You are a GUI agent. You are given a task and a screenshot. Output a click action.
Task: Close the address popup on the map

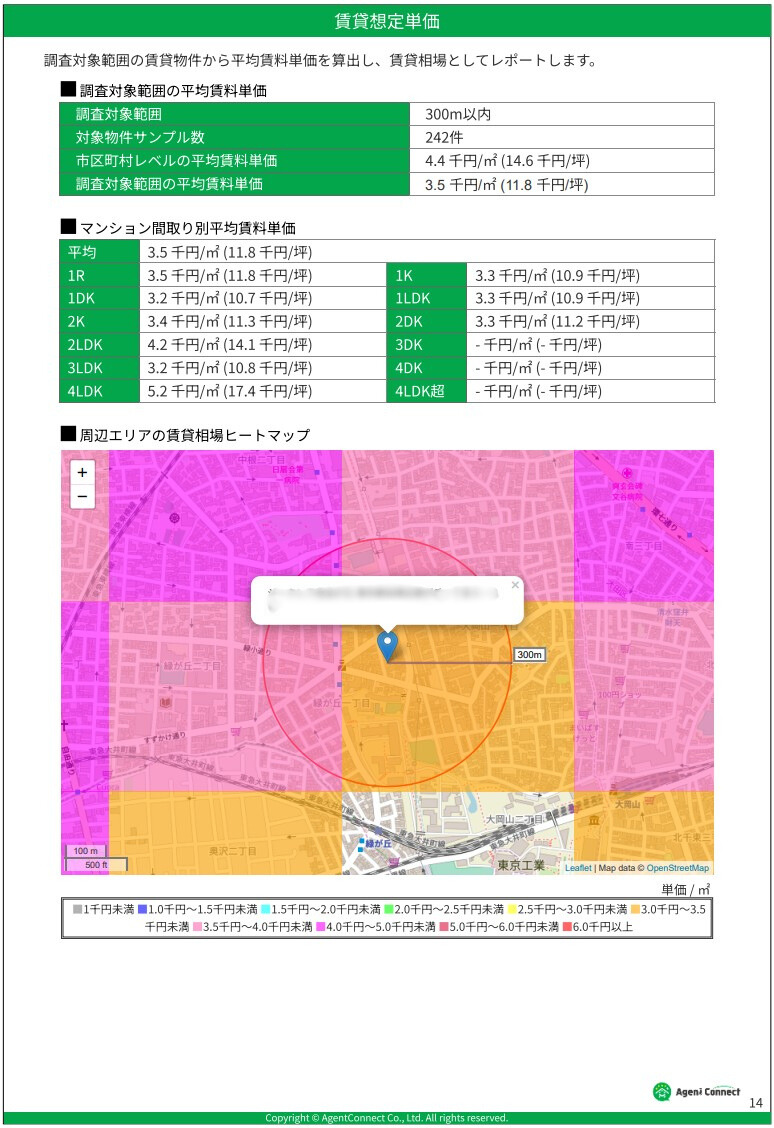coord(515,585)
